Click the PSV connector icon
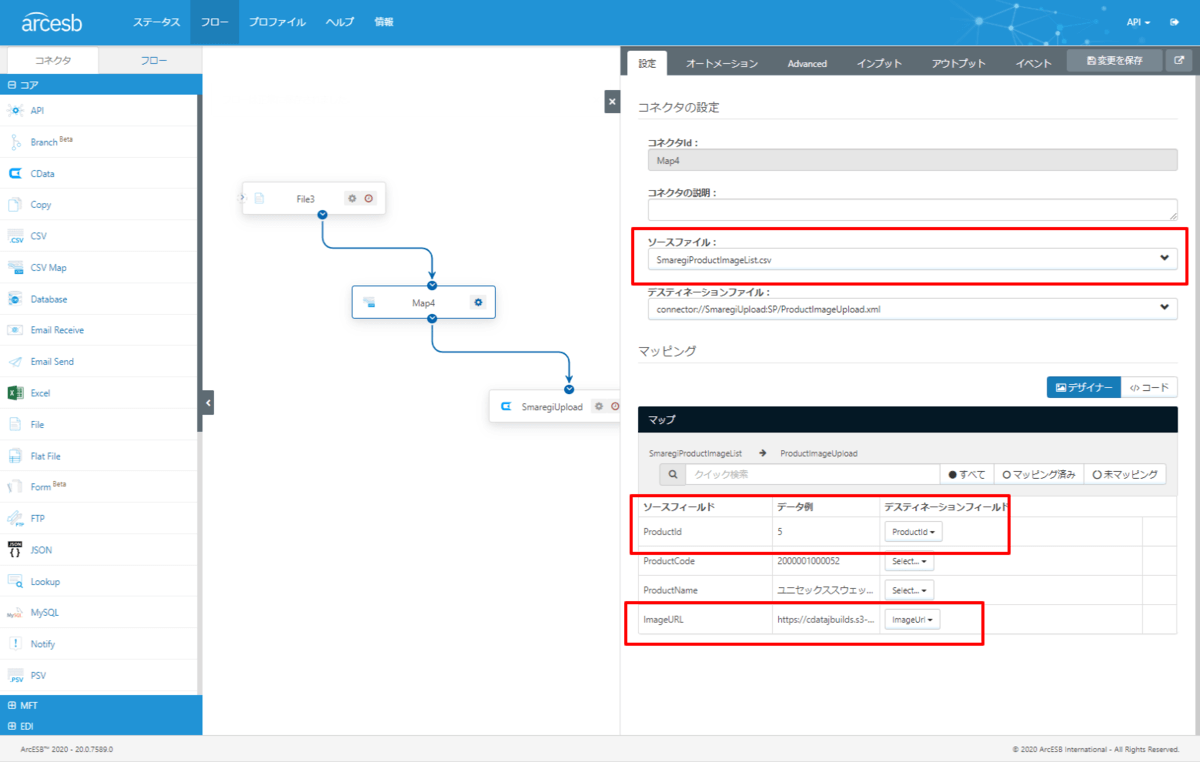The width and height of the screenshot is (1200, 762). coord(15,676)
